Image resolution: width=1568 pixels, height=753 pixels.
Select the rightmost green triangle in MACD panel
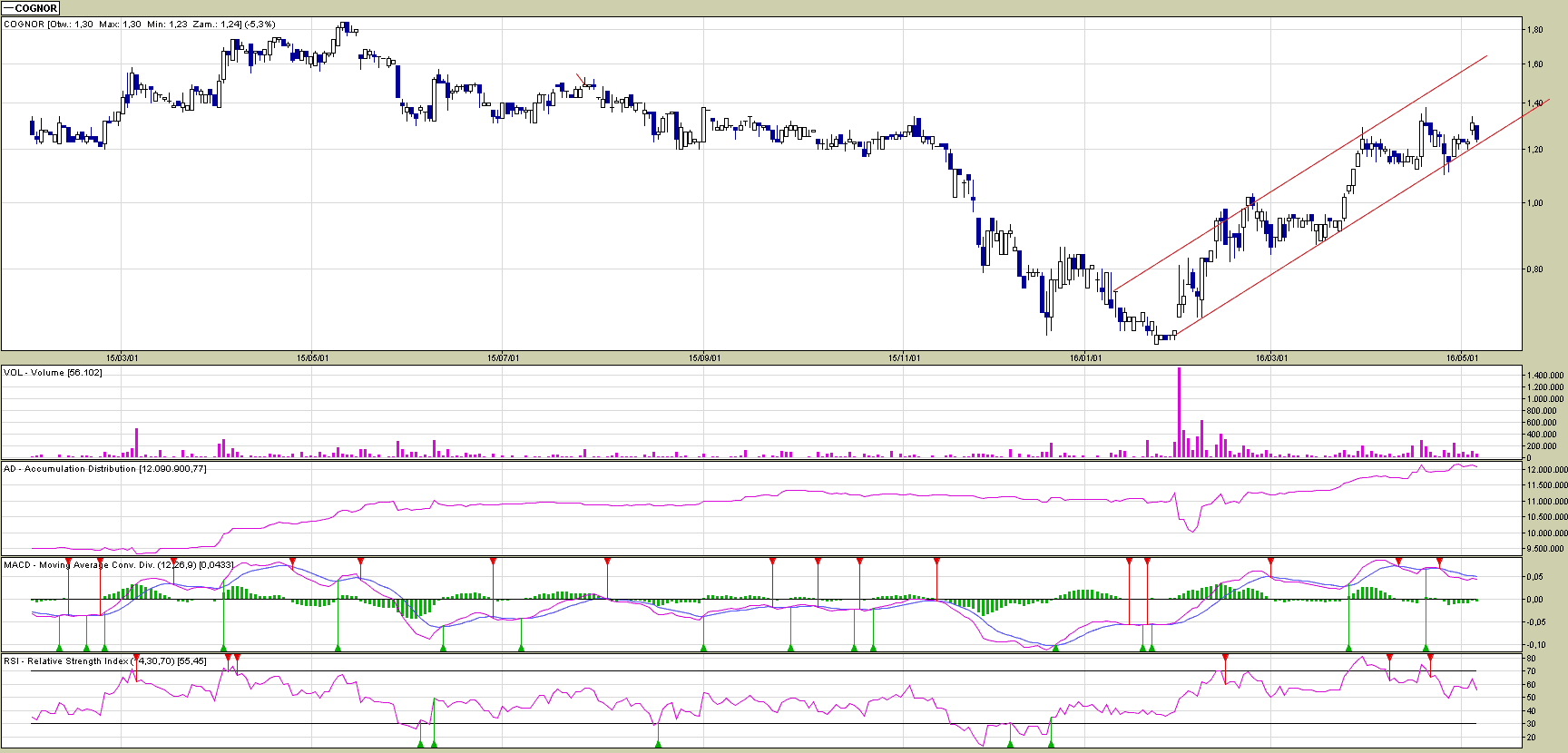pos(1426,648)
